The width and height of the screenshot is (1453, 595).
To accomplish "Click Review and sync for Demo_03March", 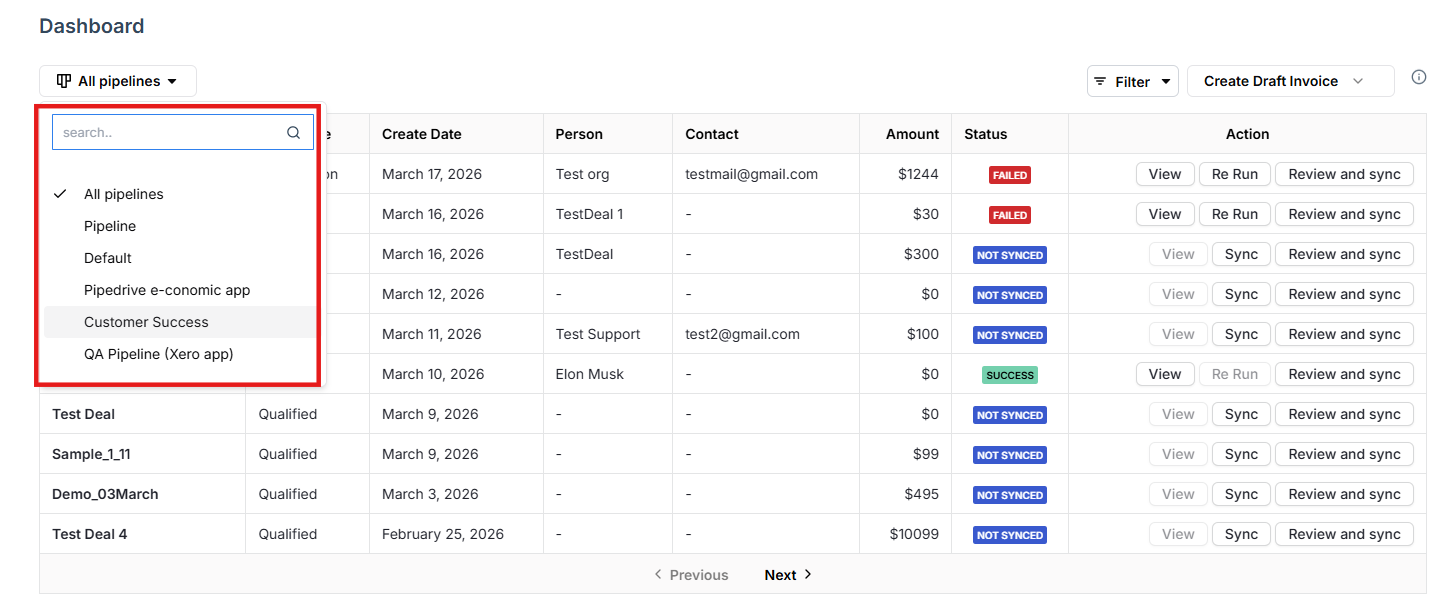I will 1344,493.
